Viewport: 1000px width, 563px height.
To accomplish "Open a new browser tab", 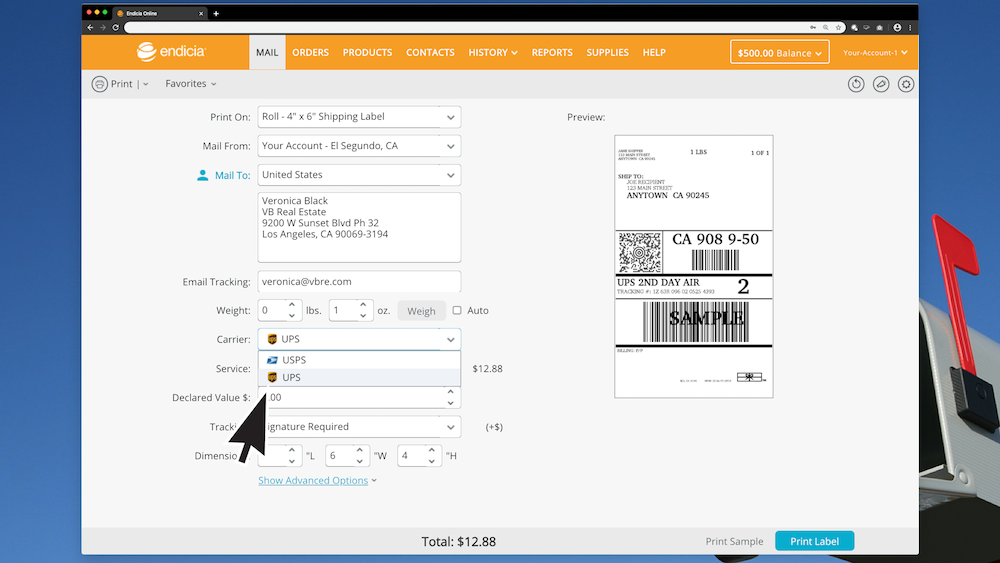I will pyautogui.click(x=216, y=13).
